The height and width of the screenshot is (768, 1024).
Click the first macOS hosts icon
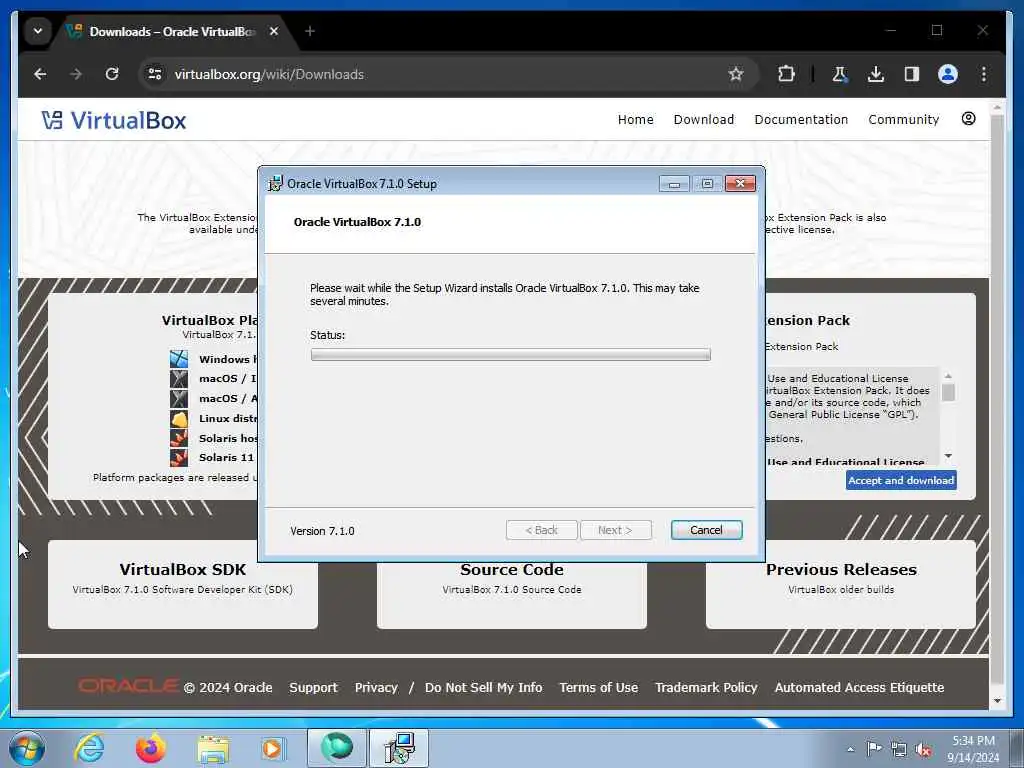(x=179, y=379)
